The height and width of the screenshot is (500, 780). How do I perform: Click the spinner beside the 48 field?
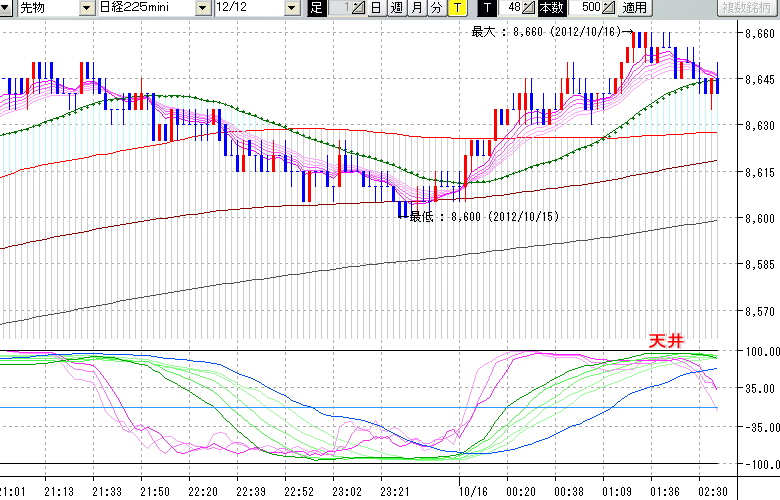pyautogui.click(x=529, y=8)
